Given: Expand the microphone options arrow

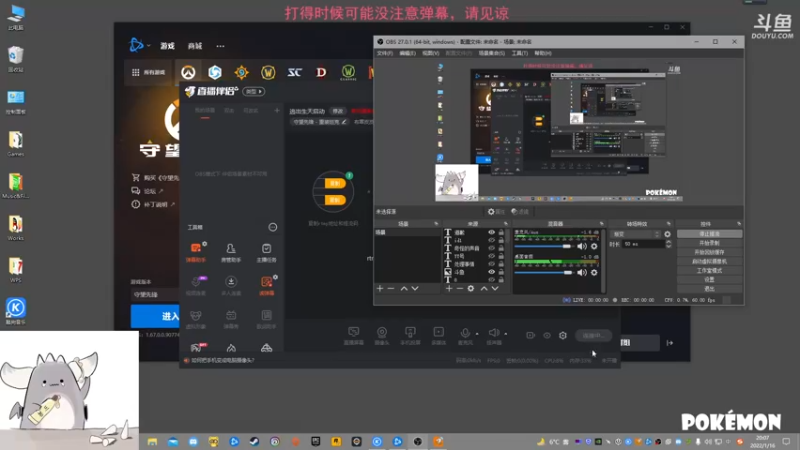Looking at the screenshot, I should [x=477, y=334].
